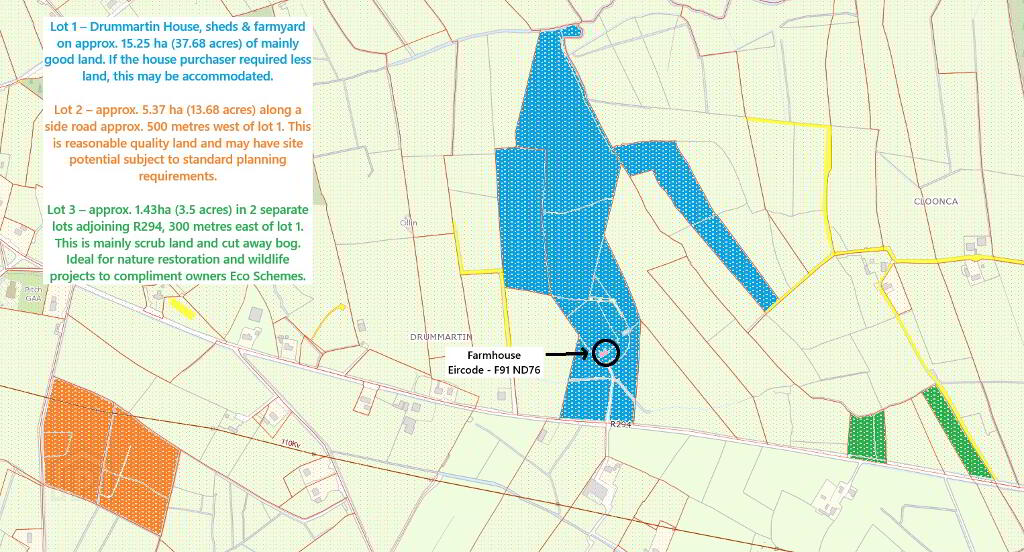The image size is (1024, 552).
Task: Click the Lot 3 green description text
Action: pyautogui.click(x=179, y=243)
